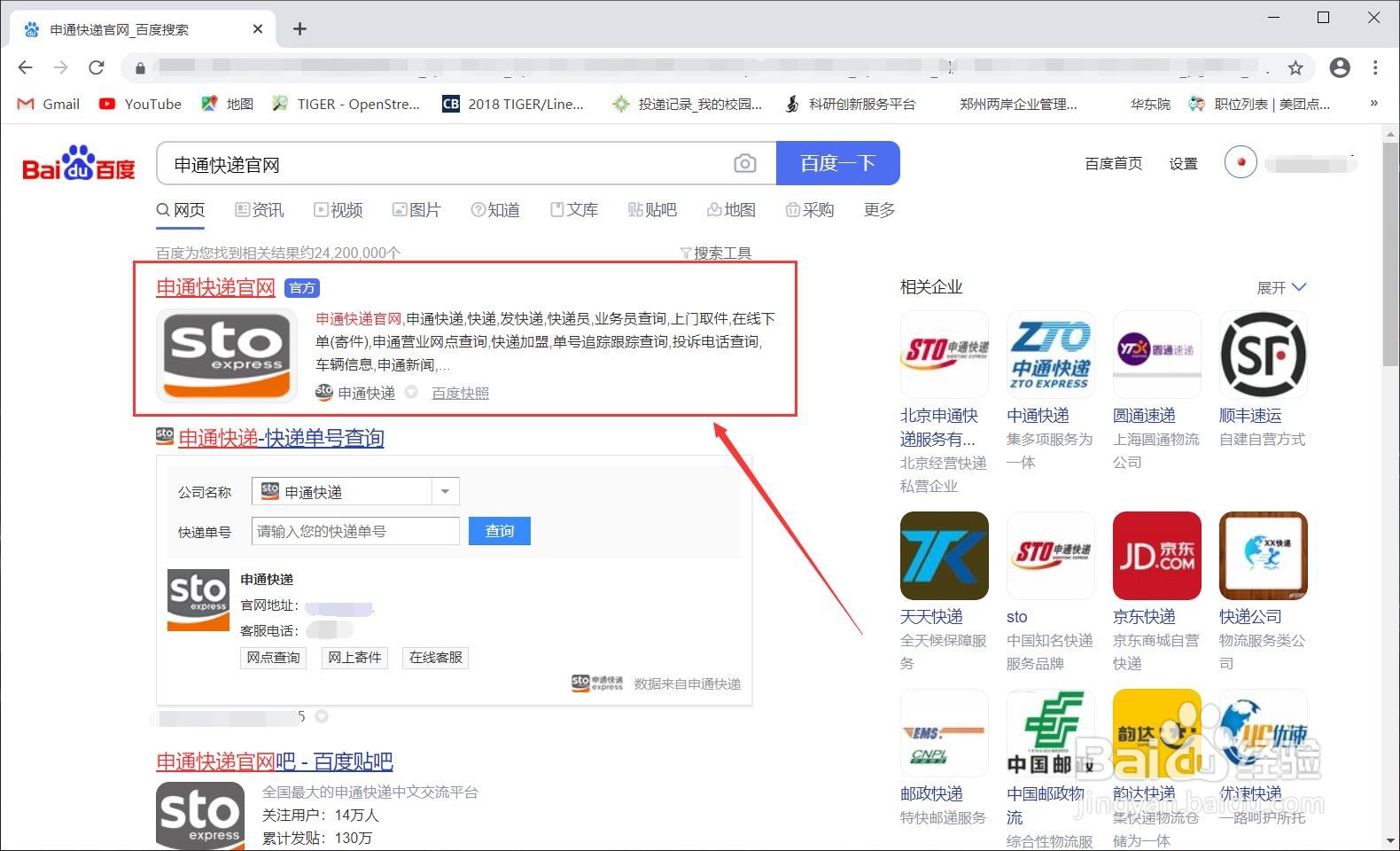The width and height of the screenshot is (1400, 851).
Task: Close the 申通快递官网 tab
Action: tap(258, 29)
